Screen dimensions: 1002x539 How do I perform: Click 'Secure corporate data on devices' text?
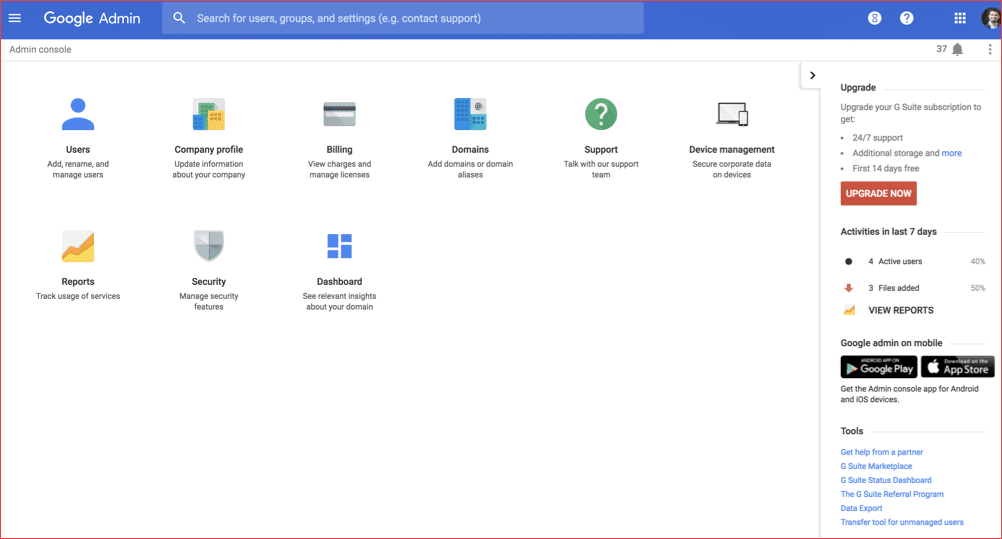(x=732, y=169)
